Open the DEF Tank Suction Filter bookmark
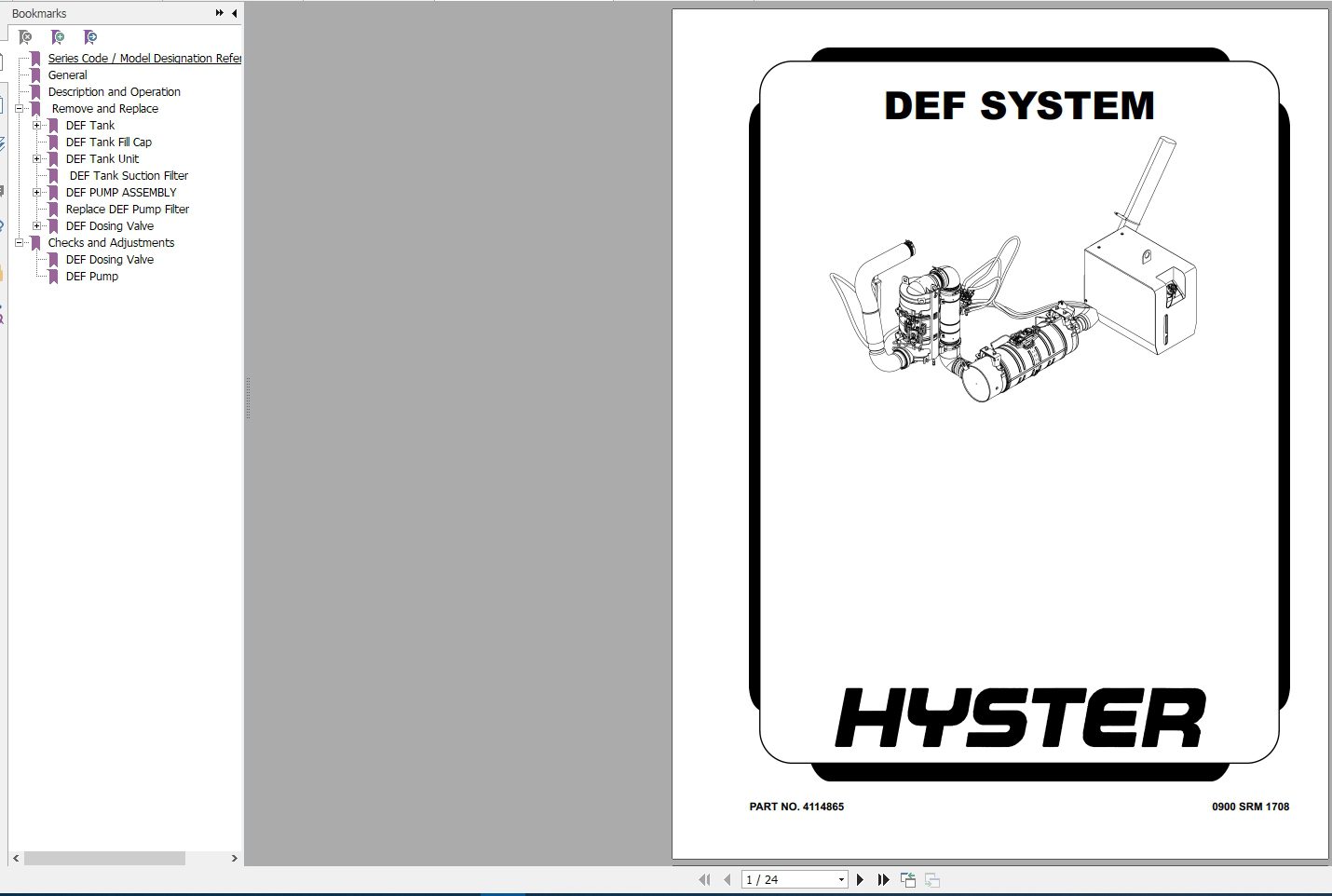Viewport: 1332px width, 896px height. tap(129, 176)
